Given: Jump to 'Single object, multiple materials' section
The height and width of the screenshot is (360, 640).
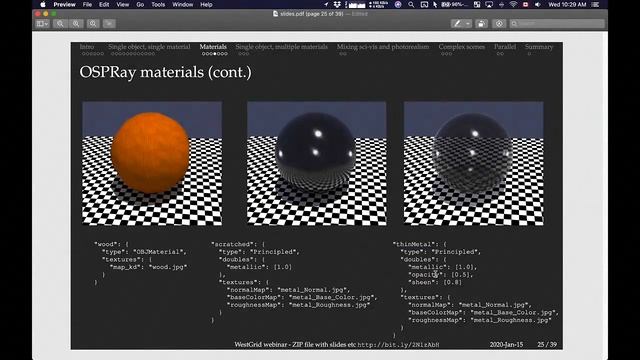Looking at the screenshot, I should point(282,47).
